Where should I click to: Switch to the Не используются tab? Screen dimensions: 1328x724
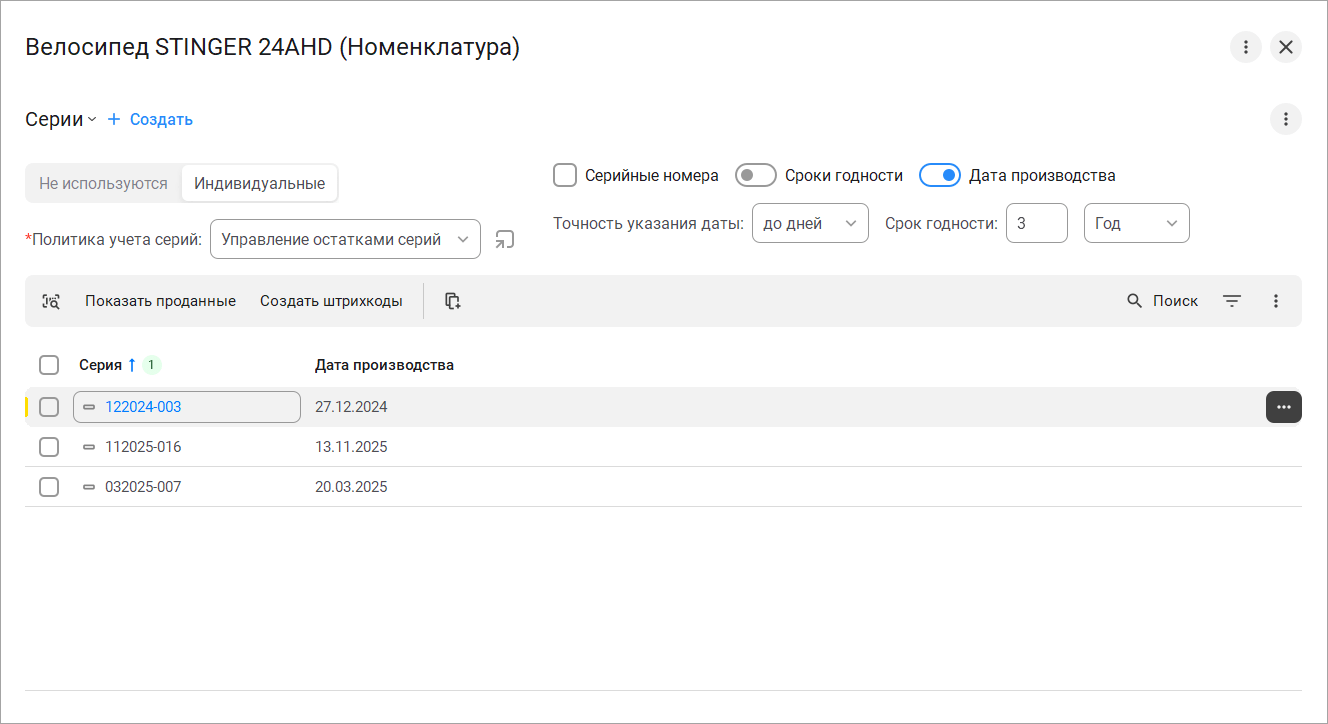[x=103, y=184]
